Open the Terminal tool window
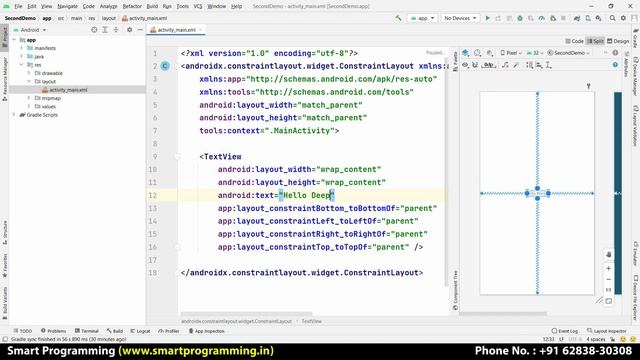 click(x=87, y=331)
